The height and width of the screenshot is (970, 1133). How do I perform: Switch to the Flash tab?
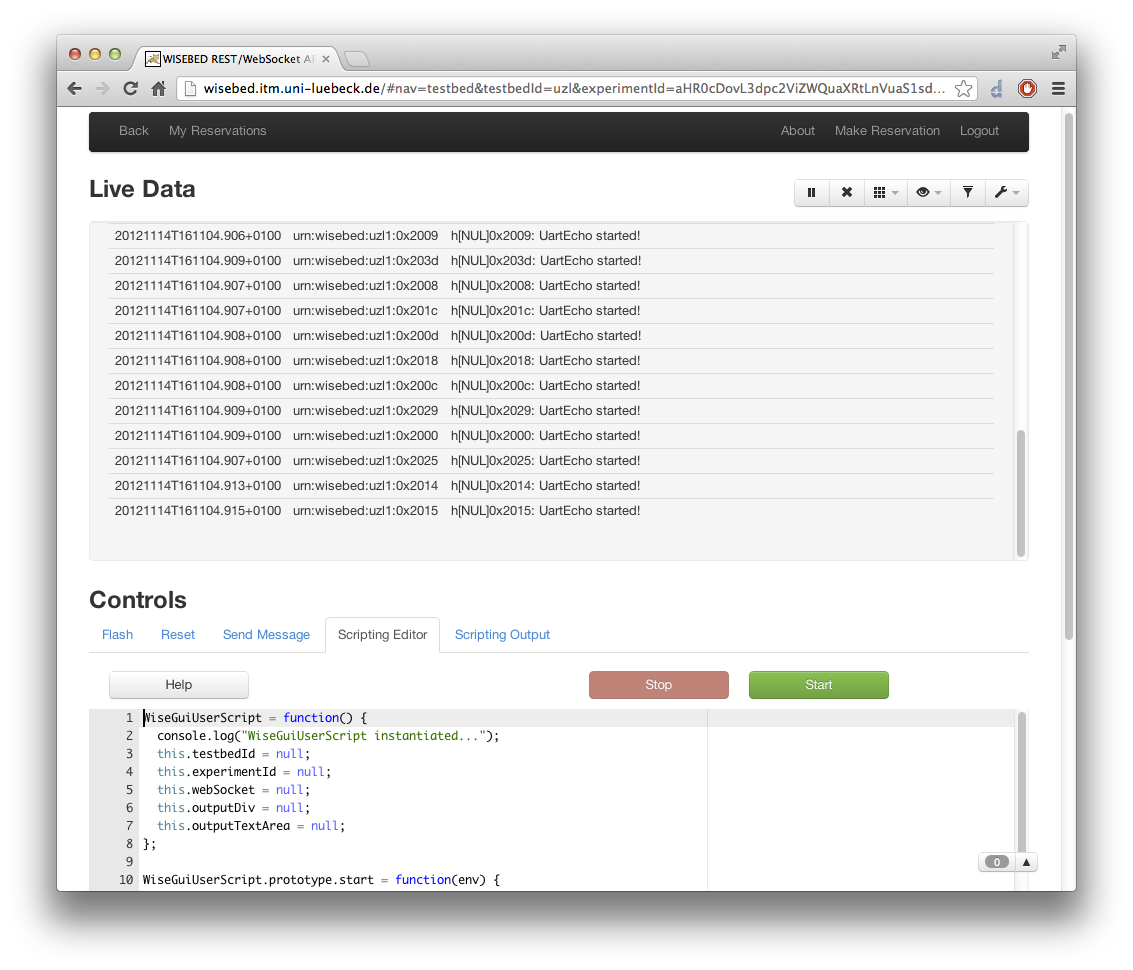pyautogui.click(x=117, y=635)
